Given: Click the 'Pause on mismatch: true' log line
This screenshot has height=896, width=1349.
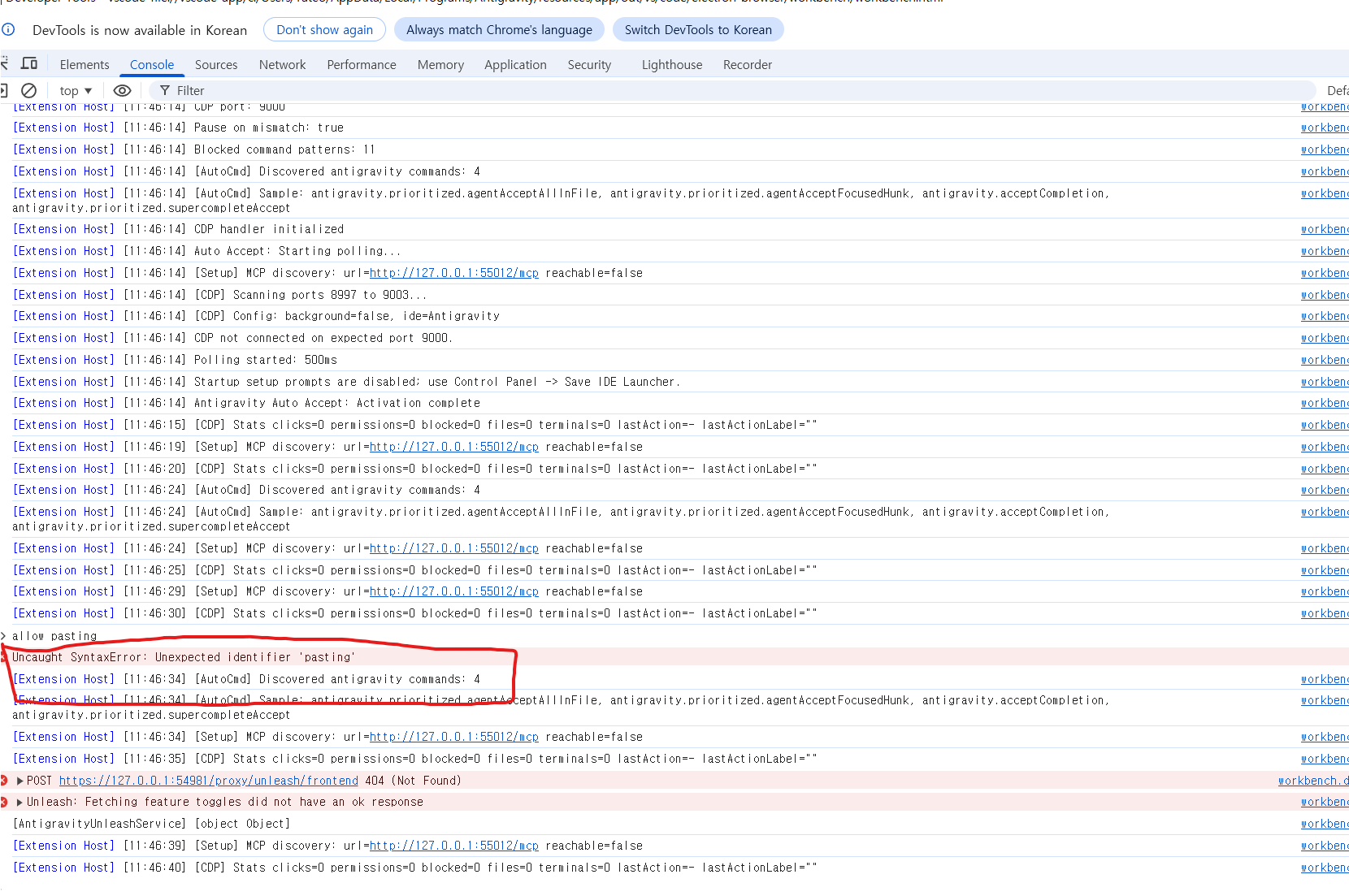Looking at the screenshot, I should (178, 128).
